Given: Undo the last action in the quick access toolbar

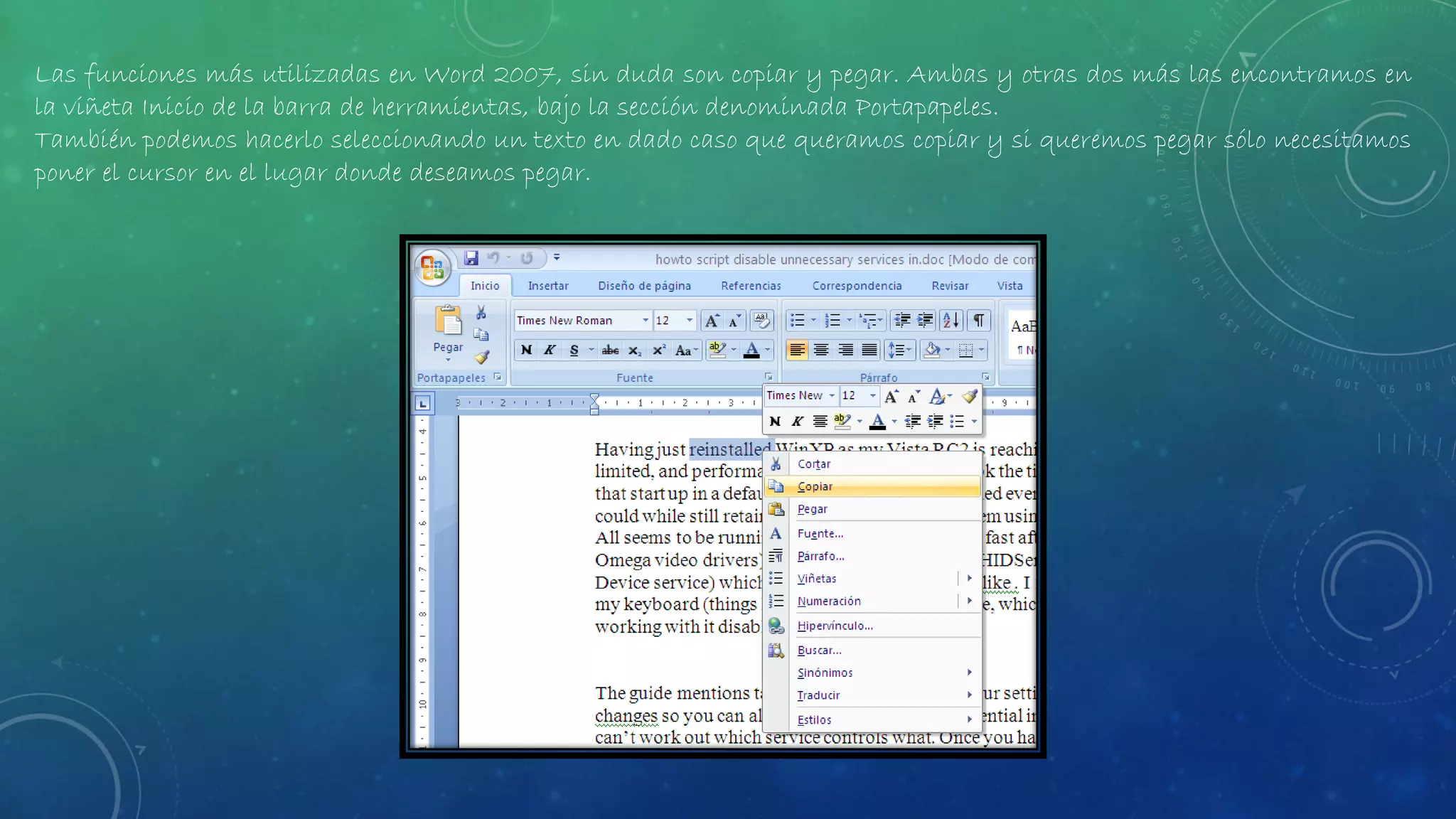Looking at the screenshot, I should point(493,257).
